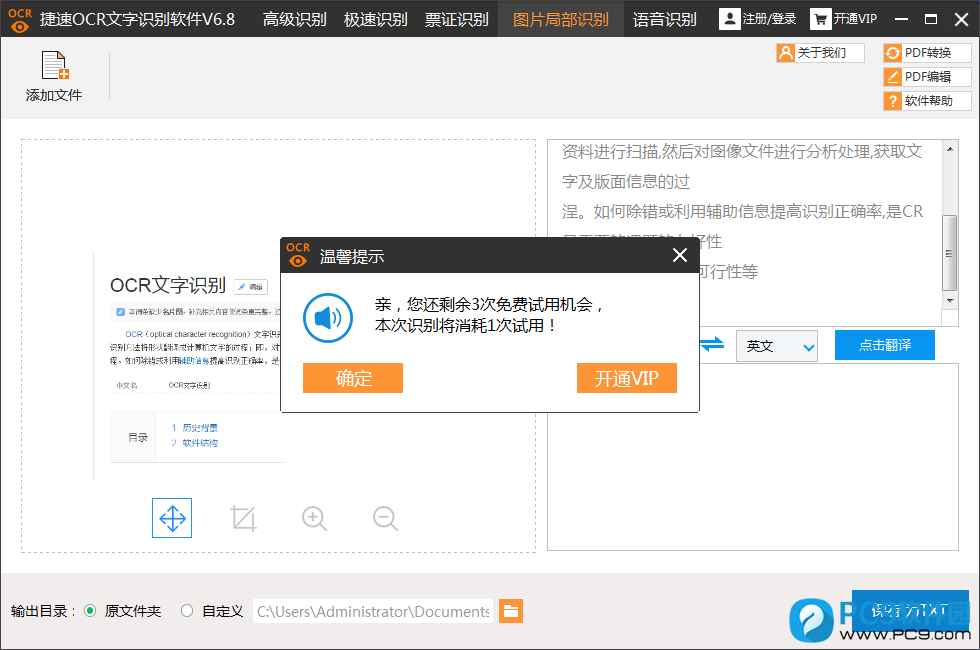Image resolution: width=980 pixels, height=650 pixels.
Task: Click the zoom out magnifier icon
Action: [x=385, y=518]
